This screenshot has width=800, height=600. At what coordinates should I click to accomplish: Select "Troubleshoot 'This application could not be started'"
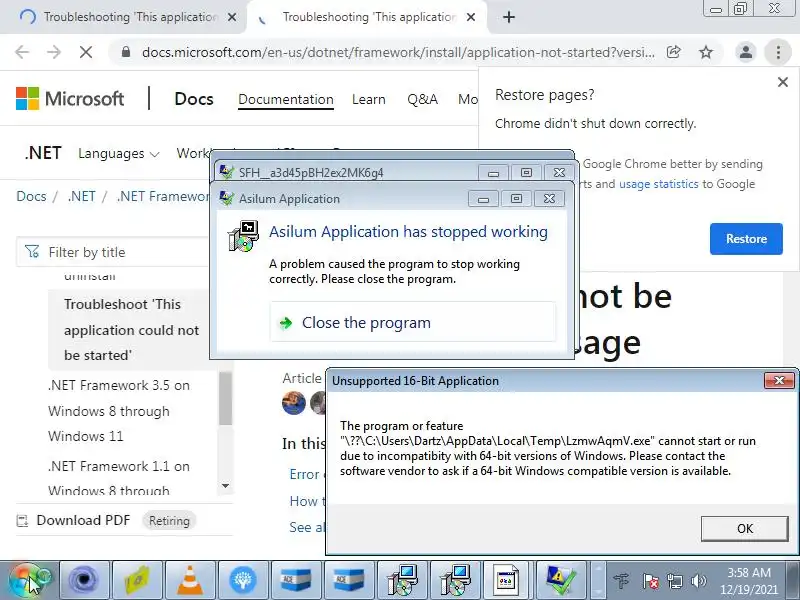132,330
